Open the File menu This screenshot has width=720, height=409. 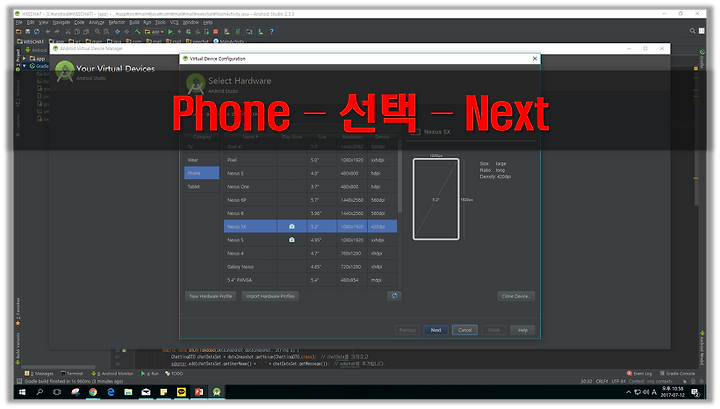(19, 22)
